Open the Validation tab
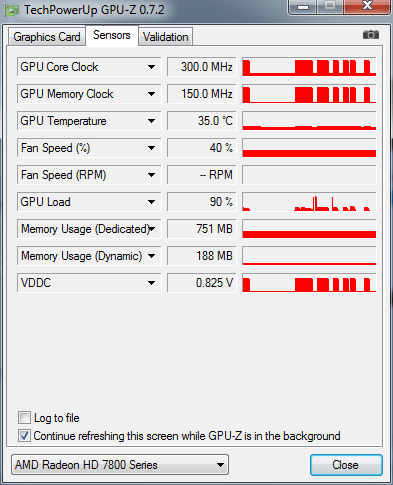 coord(165,37)
